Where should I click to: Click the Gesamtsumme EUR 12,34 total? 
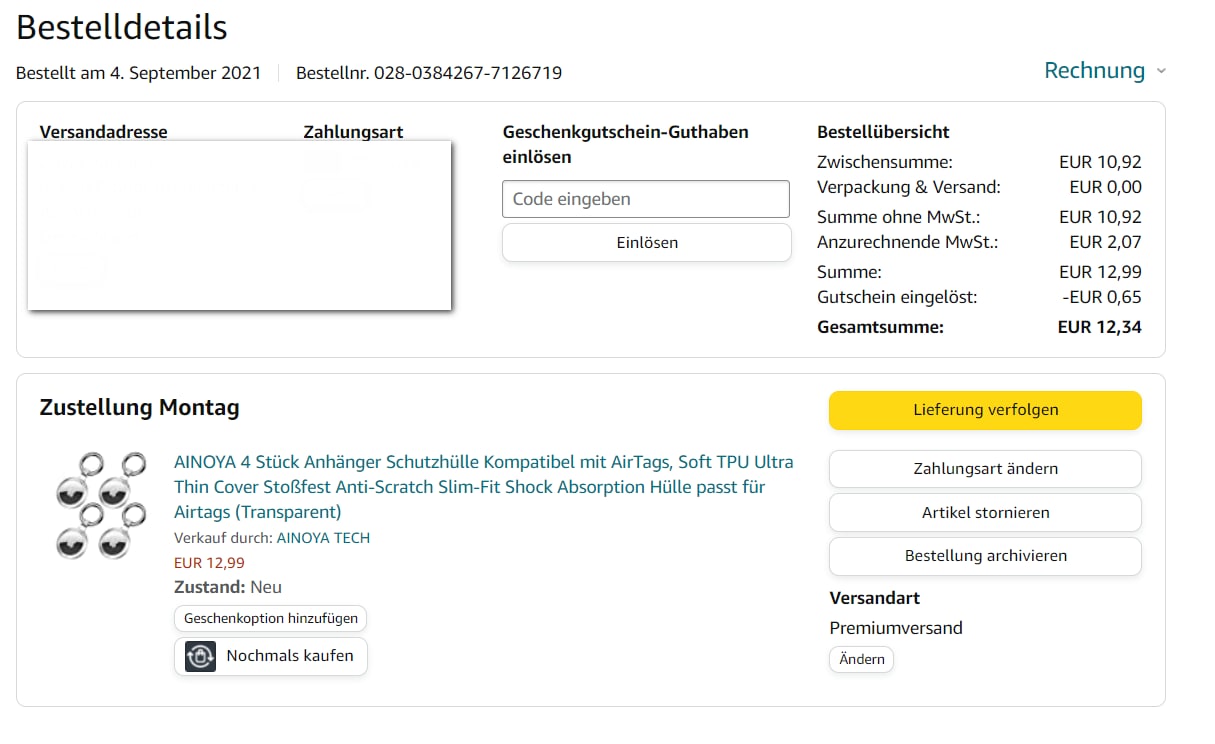pos(1099,327)
